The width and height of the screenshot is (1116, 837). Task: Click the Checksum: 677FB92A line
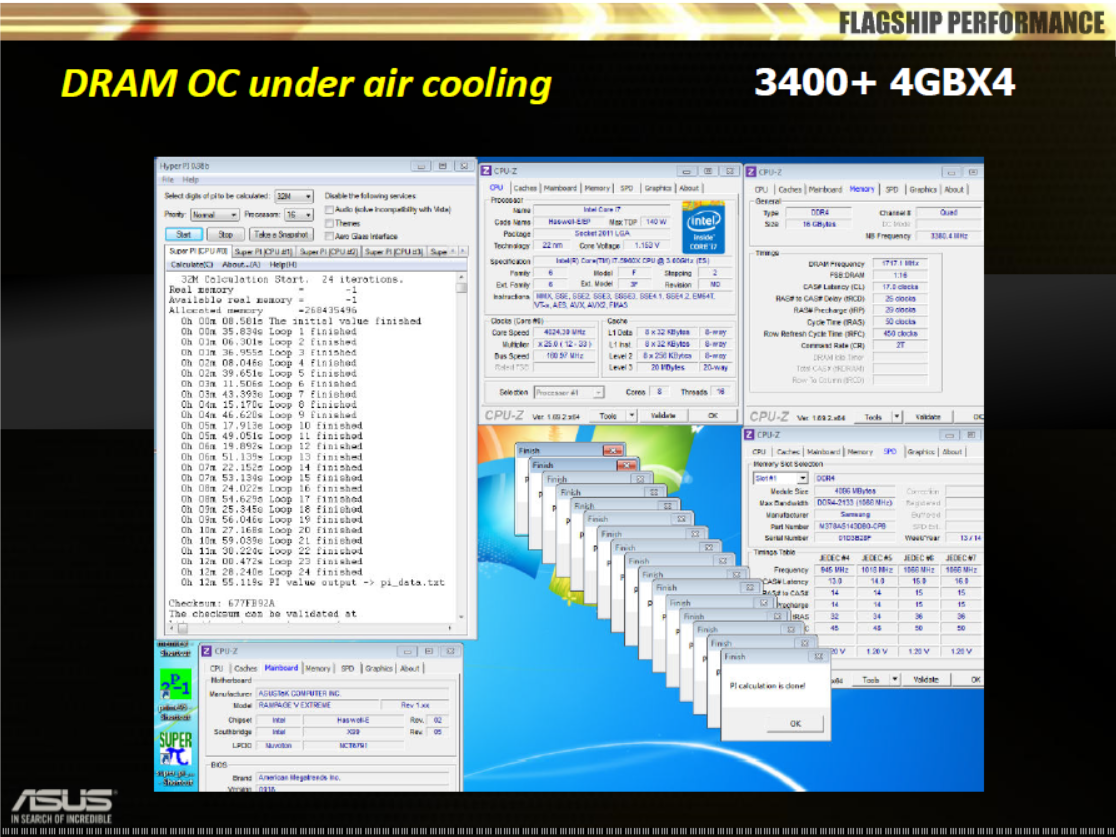click(221, 603)
